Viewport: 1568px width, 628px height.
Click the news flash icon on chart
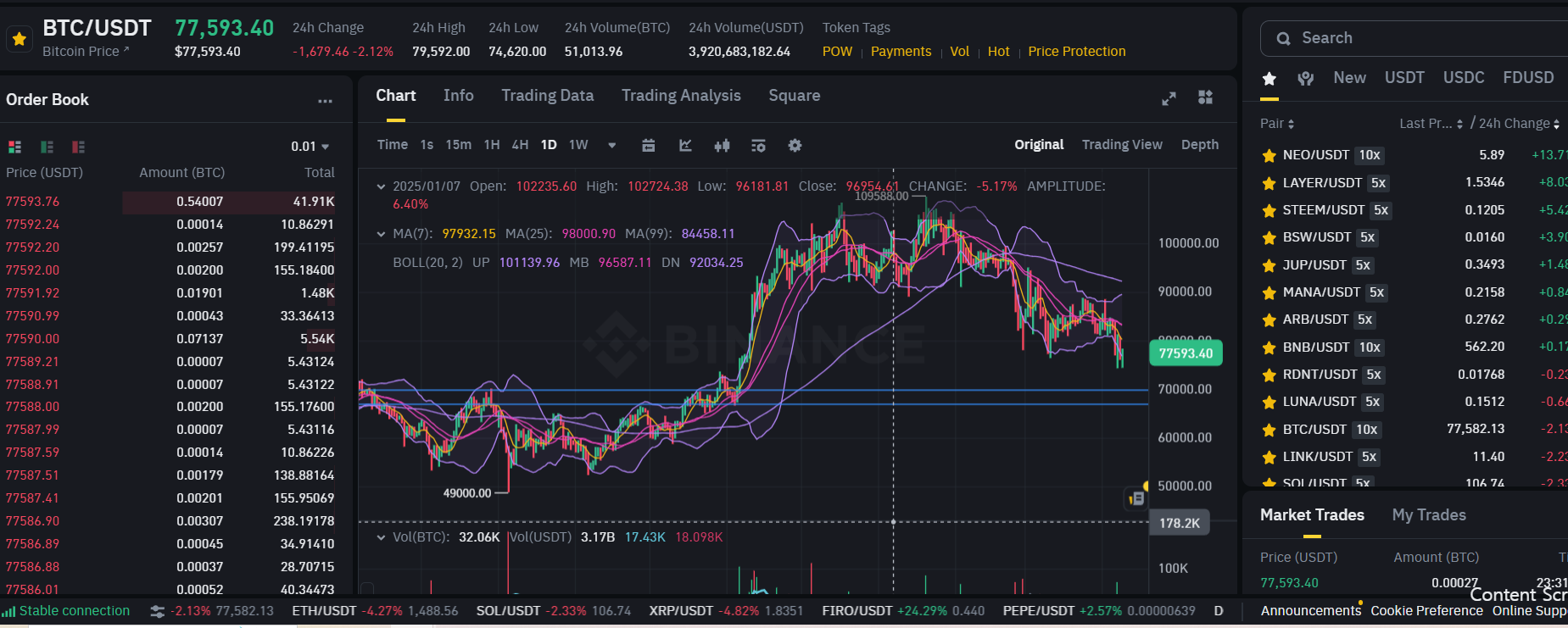(x=1136, y=498)
